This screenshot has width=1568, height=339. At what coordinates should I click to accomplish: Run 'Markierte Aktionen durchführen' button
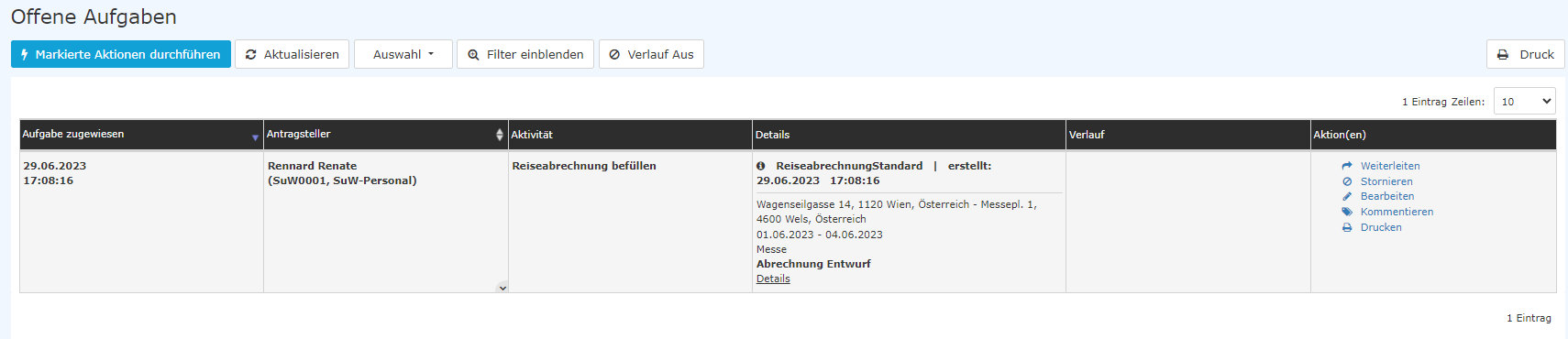[121, 54]
